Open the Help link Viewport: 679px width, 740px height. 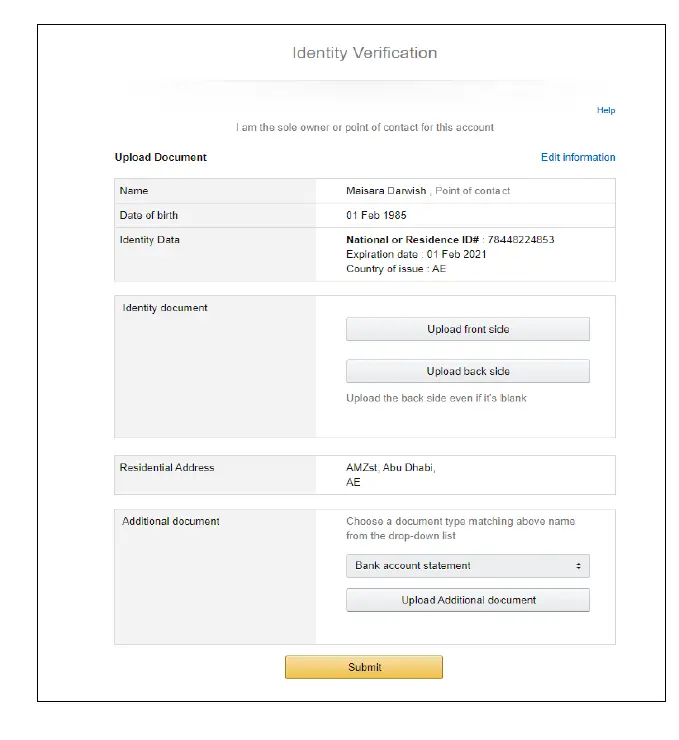pos(606,110)
